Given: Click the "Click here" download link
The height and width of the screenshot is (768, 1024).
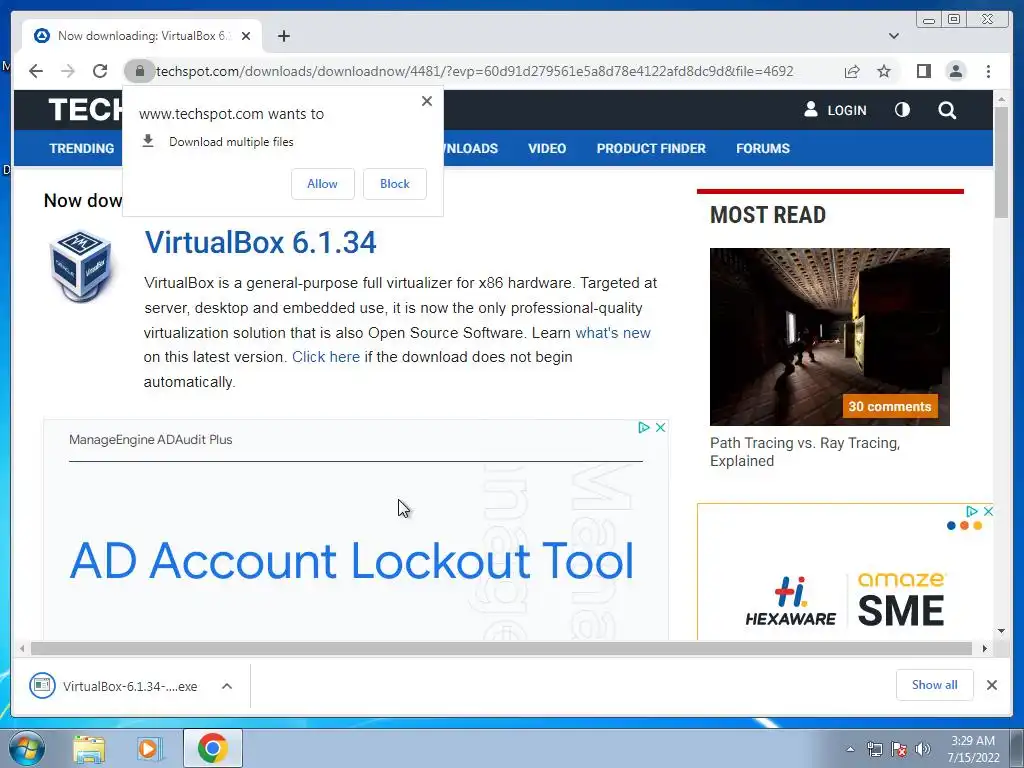Looking at the screenshot, I should [326, 357].
